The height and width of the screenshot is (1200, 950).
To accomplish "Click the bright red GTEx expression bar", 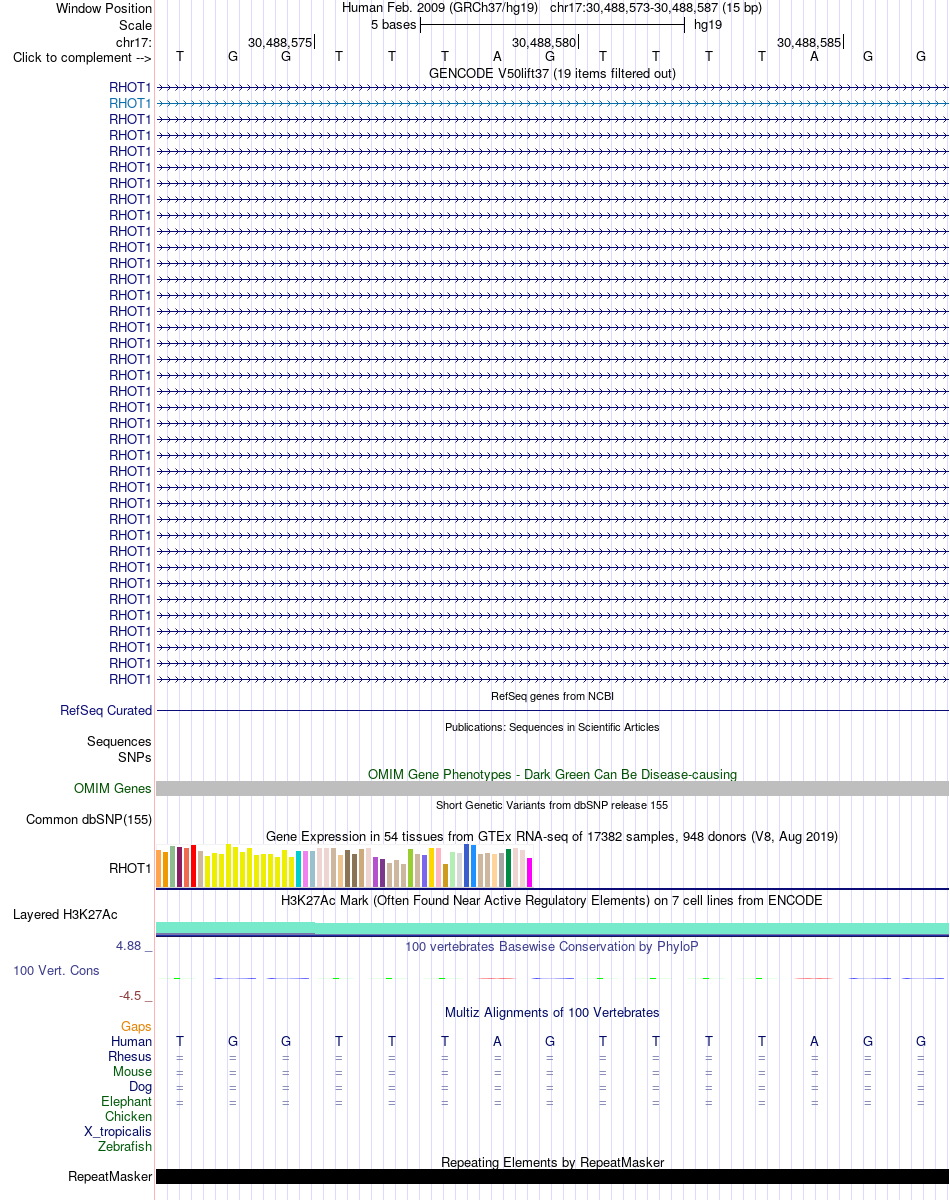I will point(193,866).
